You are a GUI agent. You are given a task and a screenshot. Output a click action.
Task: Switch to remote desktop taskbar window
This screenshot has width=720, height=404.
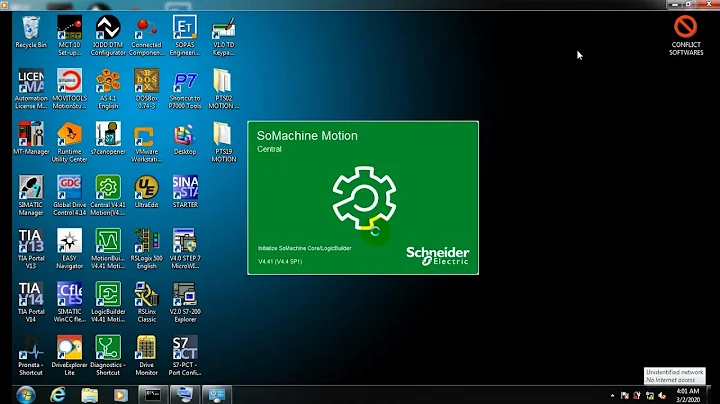click(x=185, y=395)
